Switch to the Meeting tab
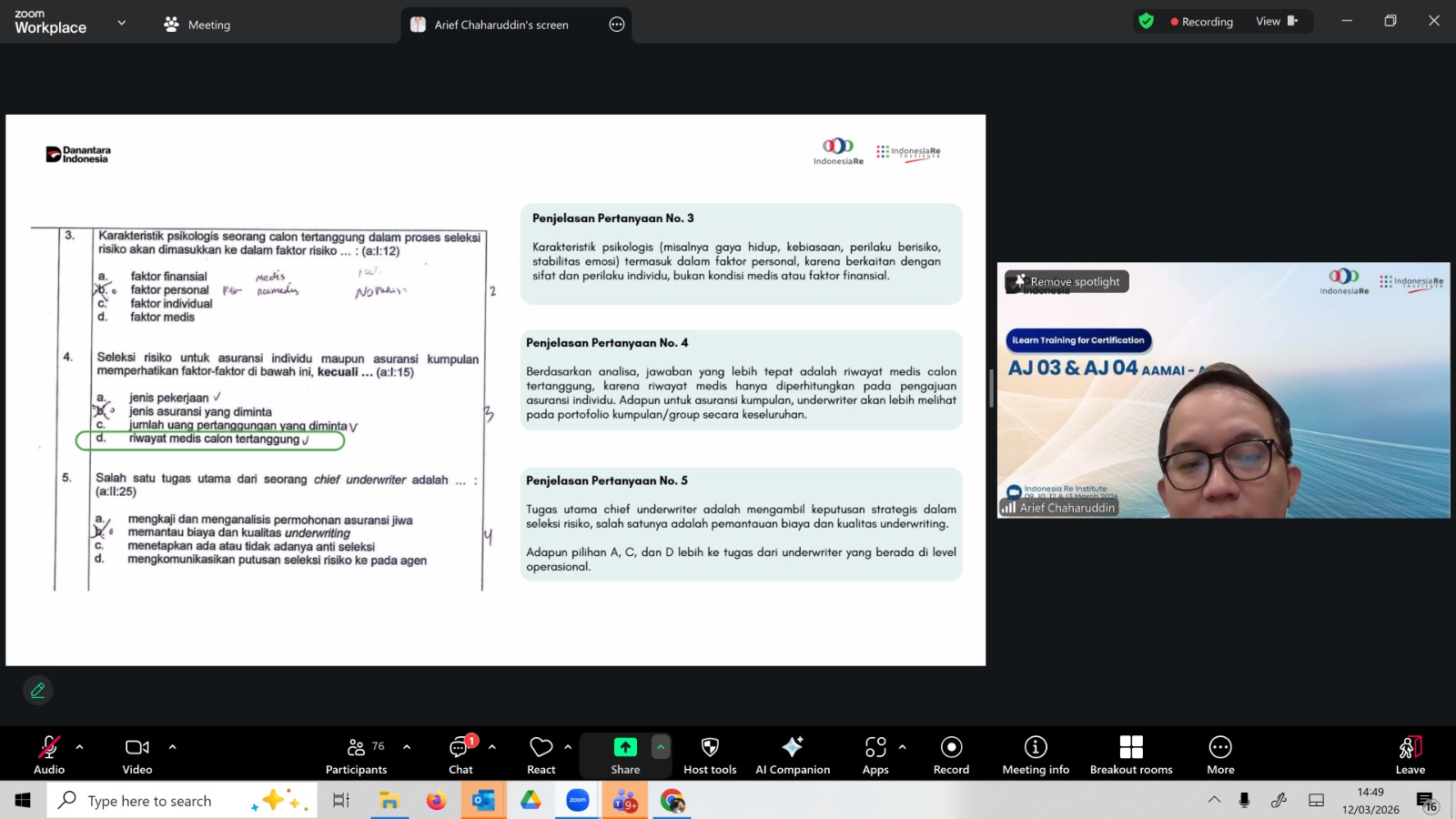 coord(197,25)
